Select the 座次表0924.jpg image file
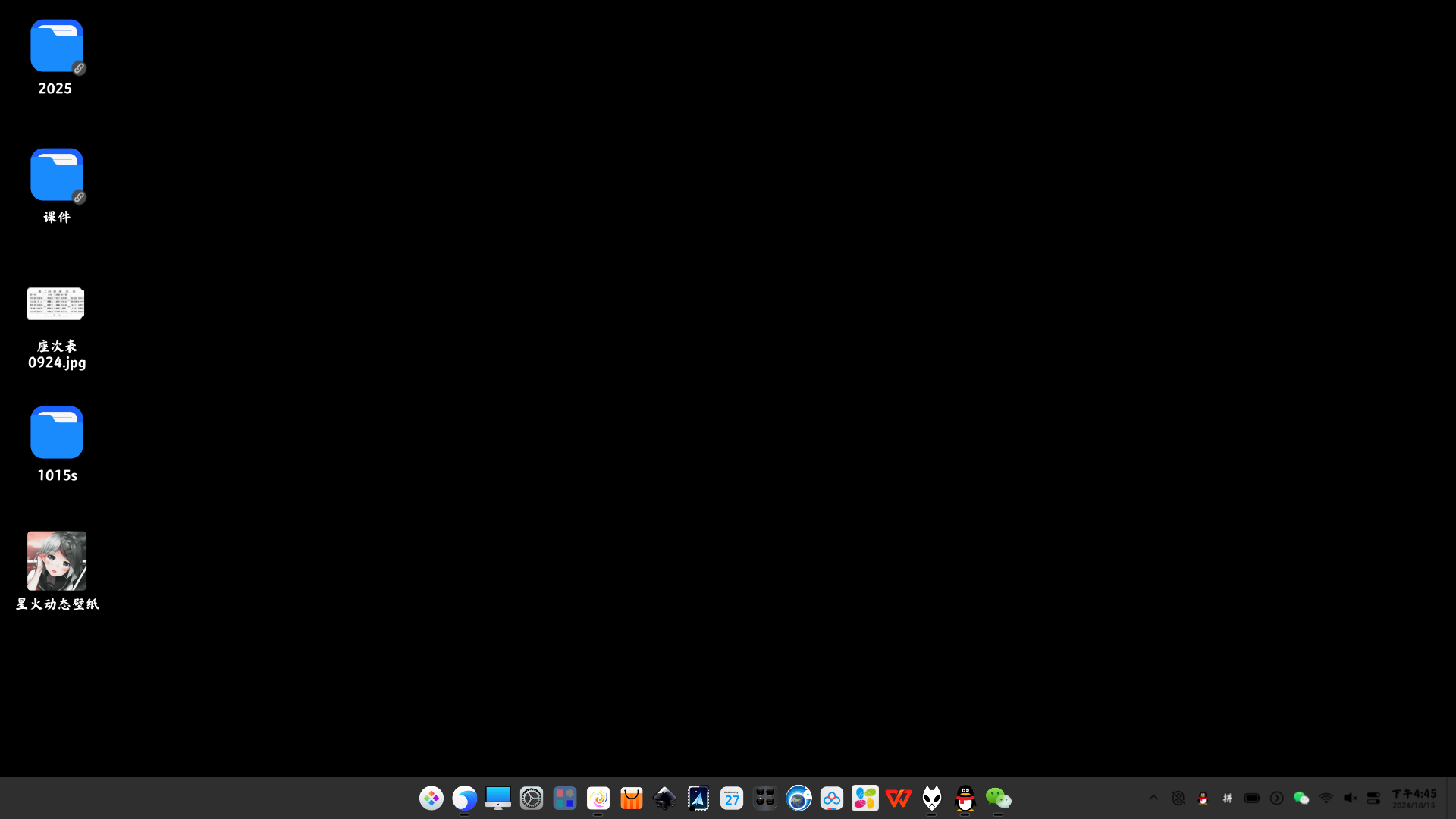This screenshot has width=1456, height=819. pos(57,328)
